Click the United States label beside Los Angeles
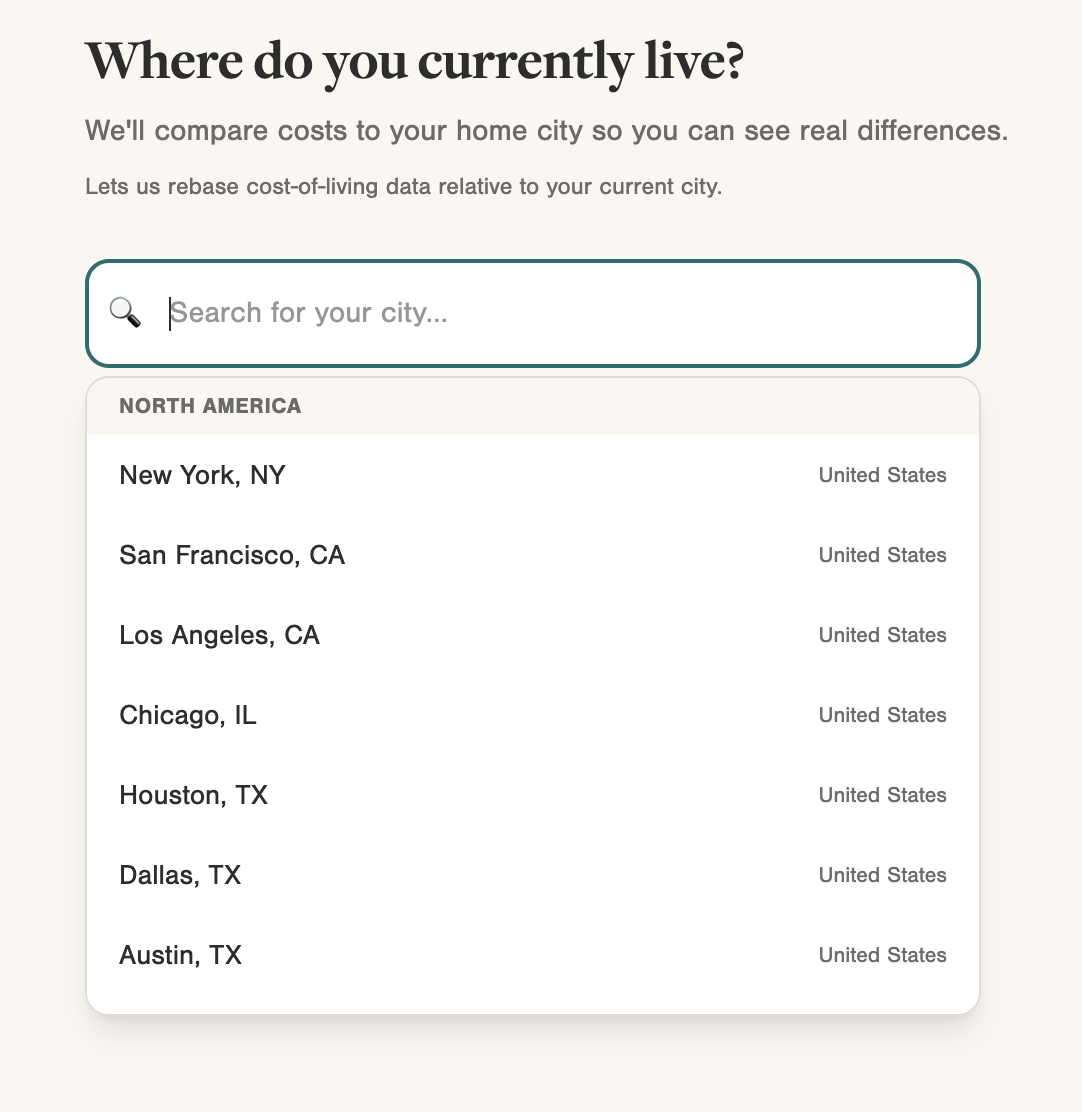 [882, 635]
